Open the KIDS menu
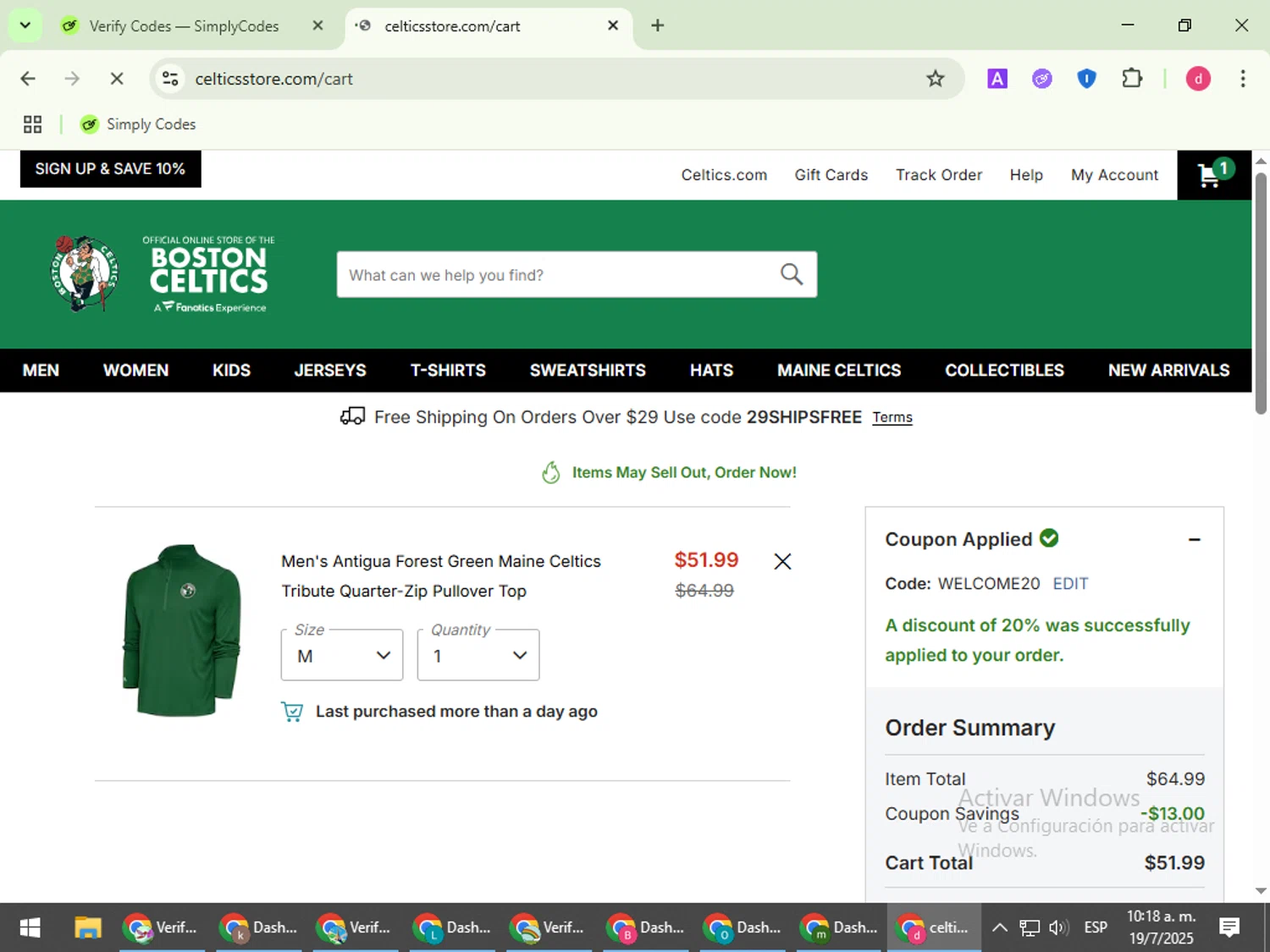 tap(231, 370)
